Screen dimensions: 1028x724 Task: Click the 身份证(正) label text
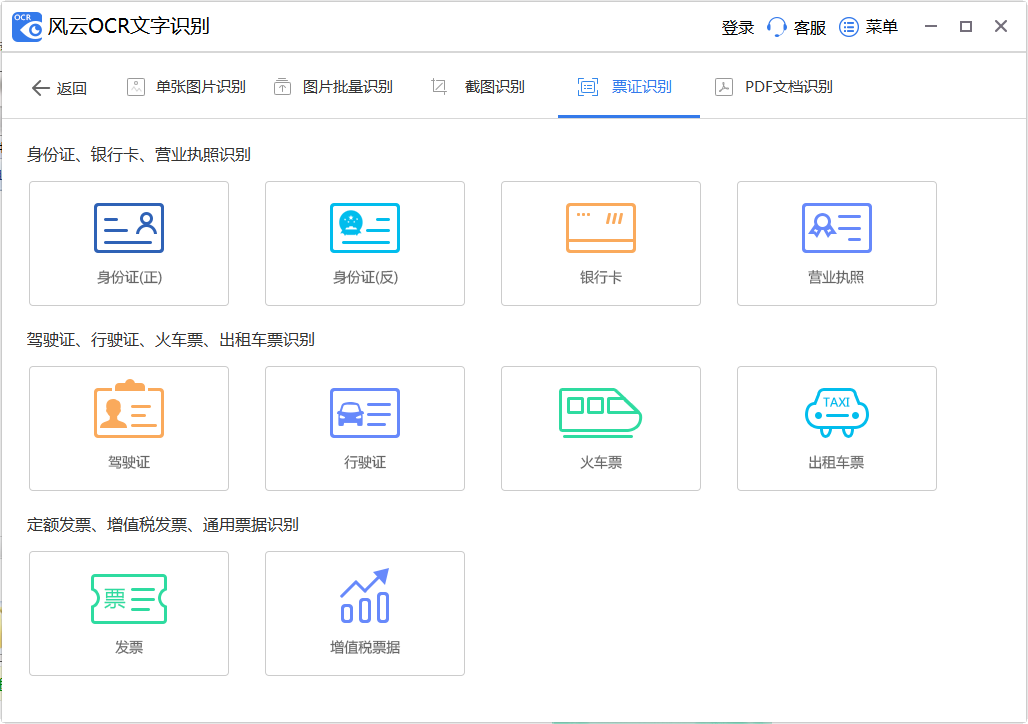[129, 277]
